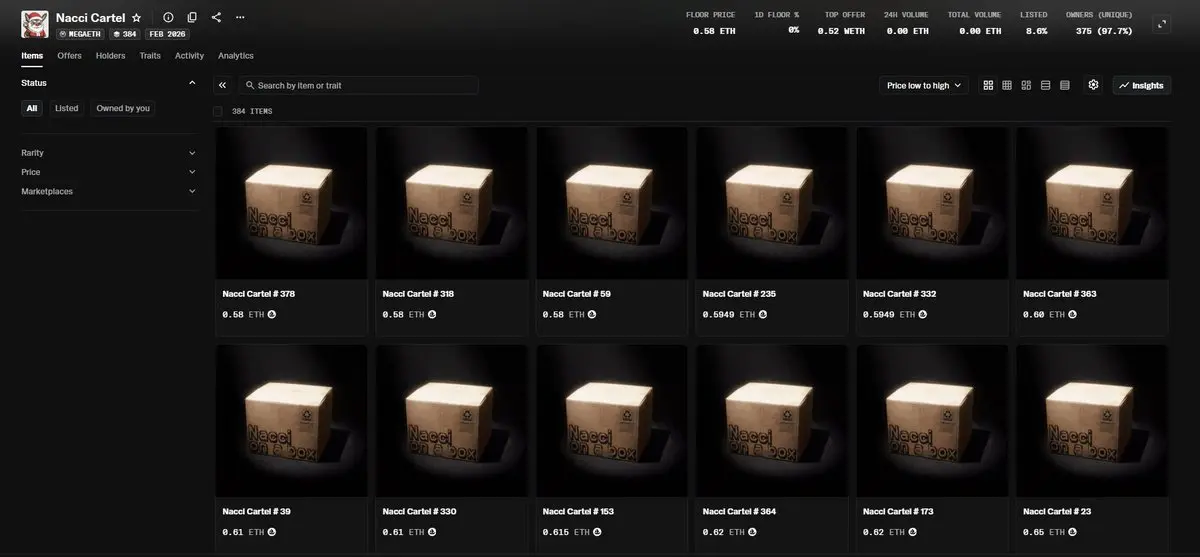This screenshot has height=557, width=1200.
Task: Filter status to Listed
Action: [x=67, y=108]
